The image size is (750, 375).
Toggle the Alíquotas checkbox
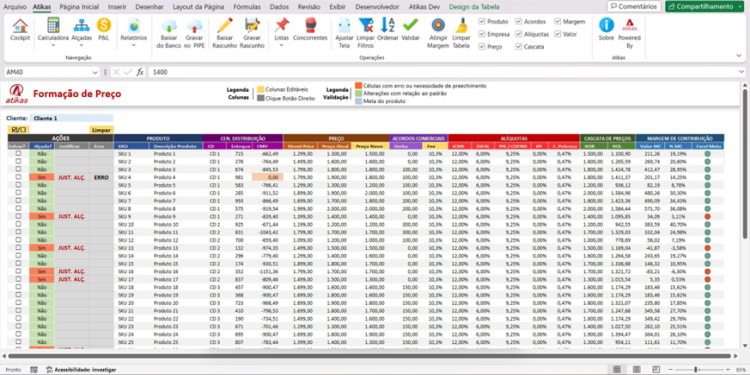pyautogui.click(x=518, y=34)
